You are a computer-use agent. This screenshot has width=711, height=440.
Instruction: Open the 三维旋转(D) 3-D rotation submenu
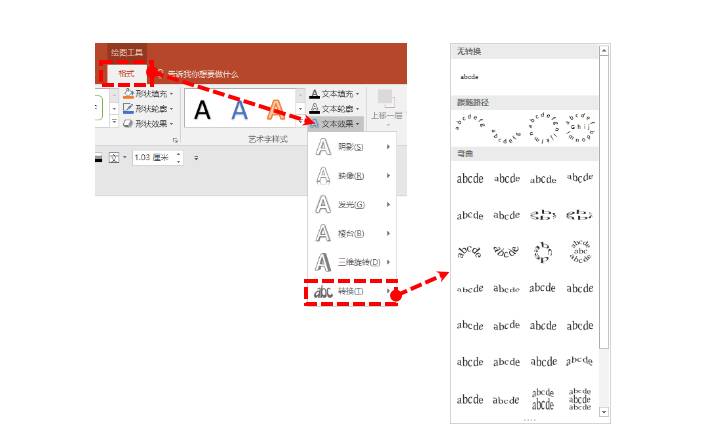pyautogui.click(x=352, y=262)
